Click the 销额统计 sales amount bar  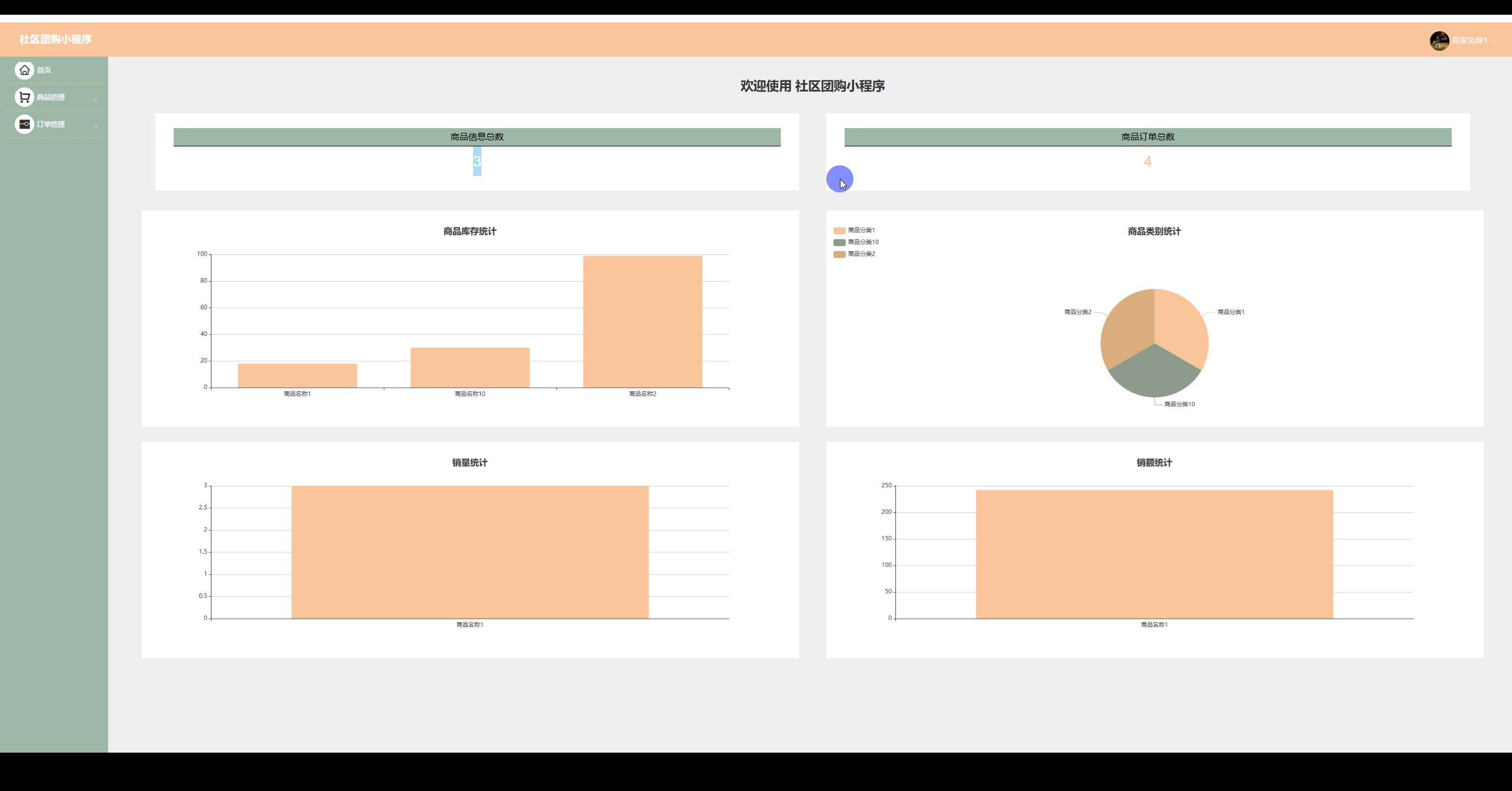pos(1153,554)
